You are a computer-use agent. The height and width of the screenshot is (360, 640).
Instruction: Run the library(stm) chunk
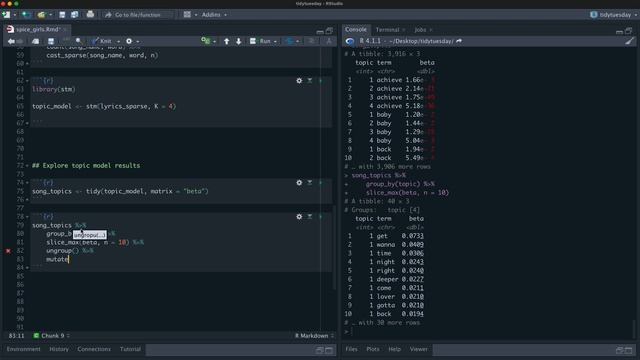click(x=320, y=81)
